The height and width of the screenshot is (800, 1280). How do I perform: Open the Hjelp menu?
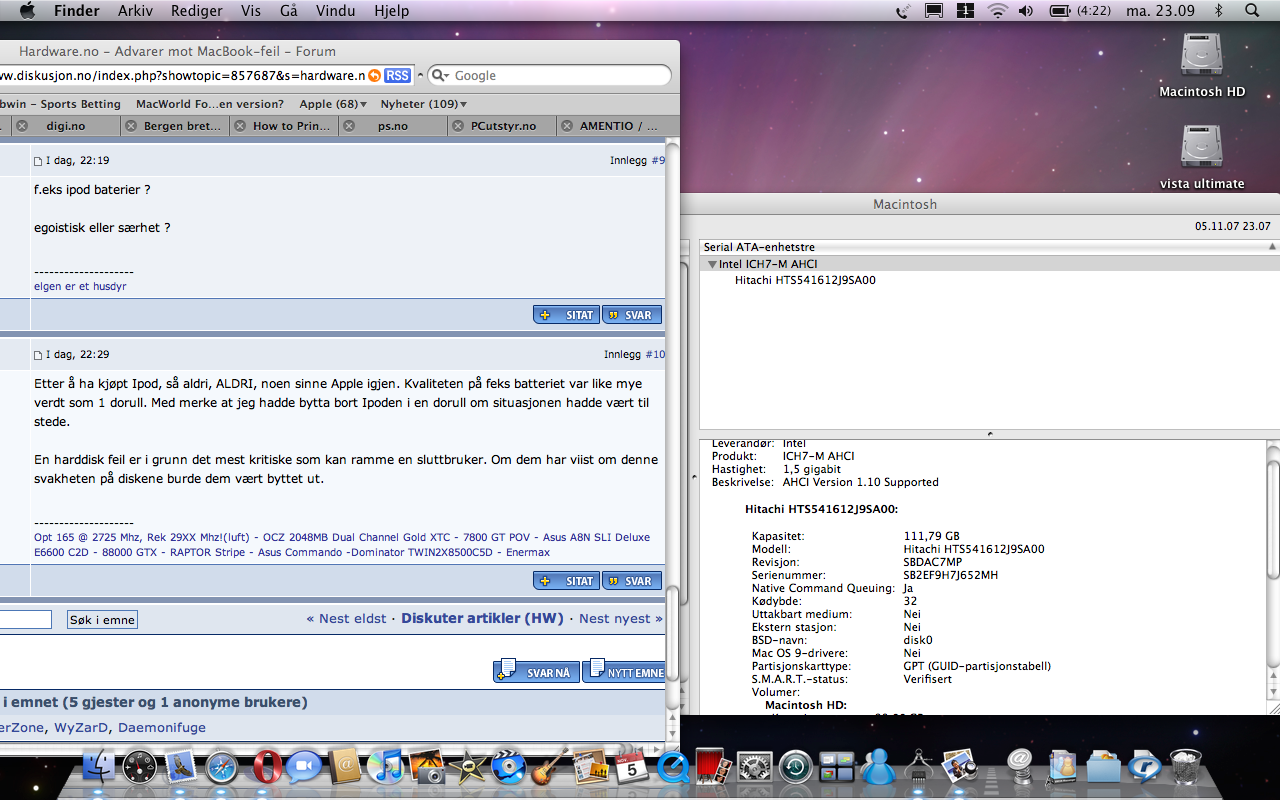click(x=391, y=11)
